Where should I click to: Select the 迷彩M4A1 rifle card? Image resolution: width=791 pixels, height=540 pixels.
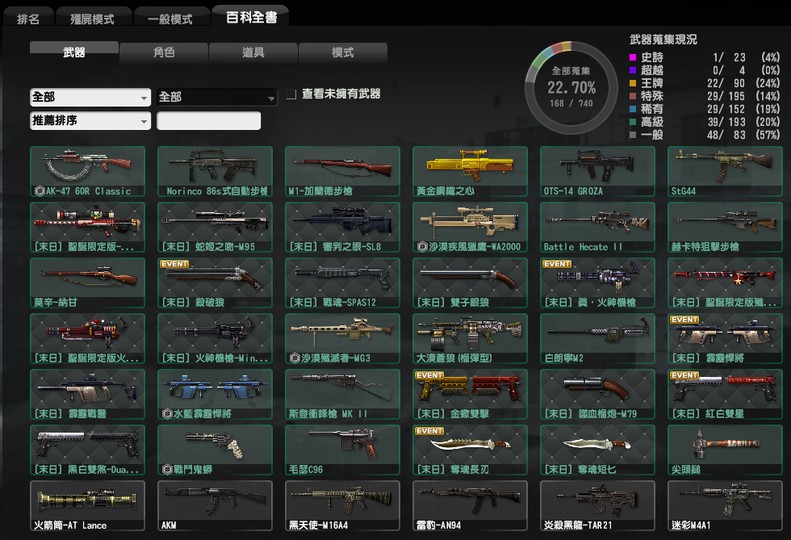pyautogui.click(x=725, y=506)
